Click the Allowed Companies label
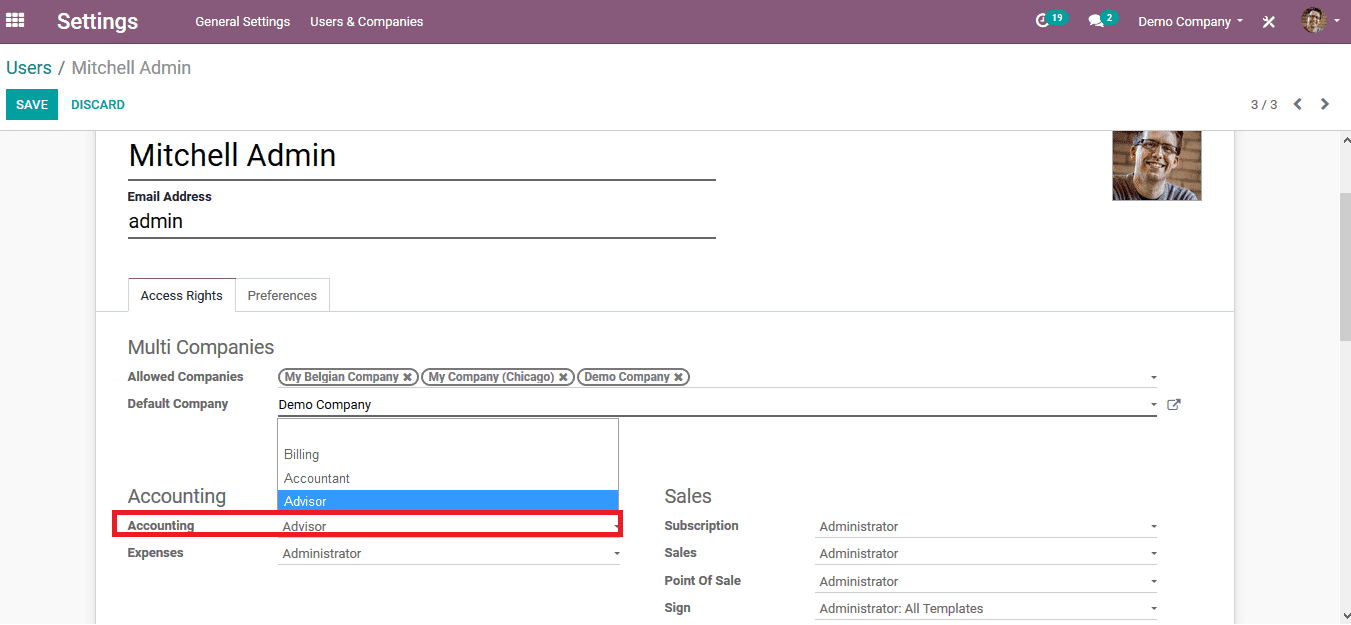The height and width of the screenshot is (625, 1351). point(185,377)
